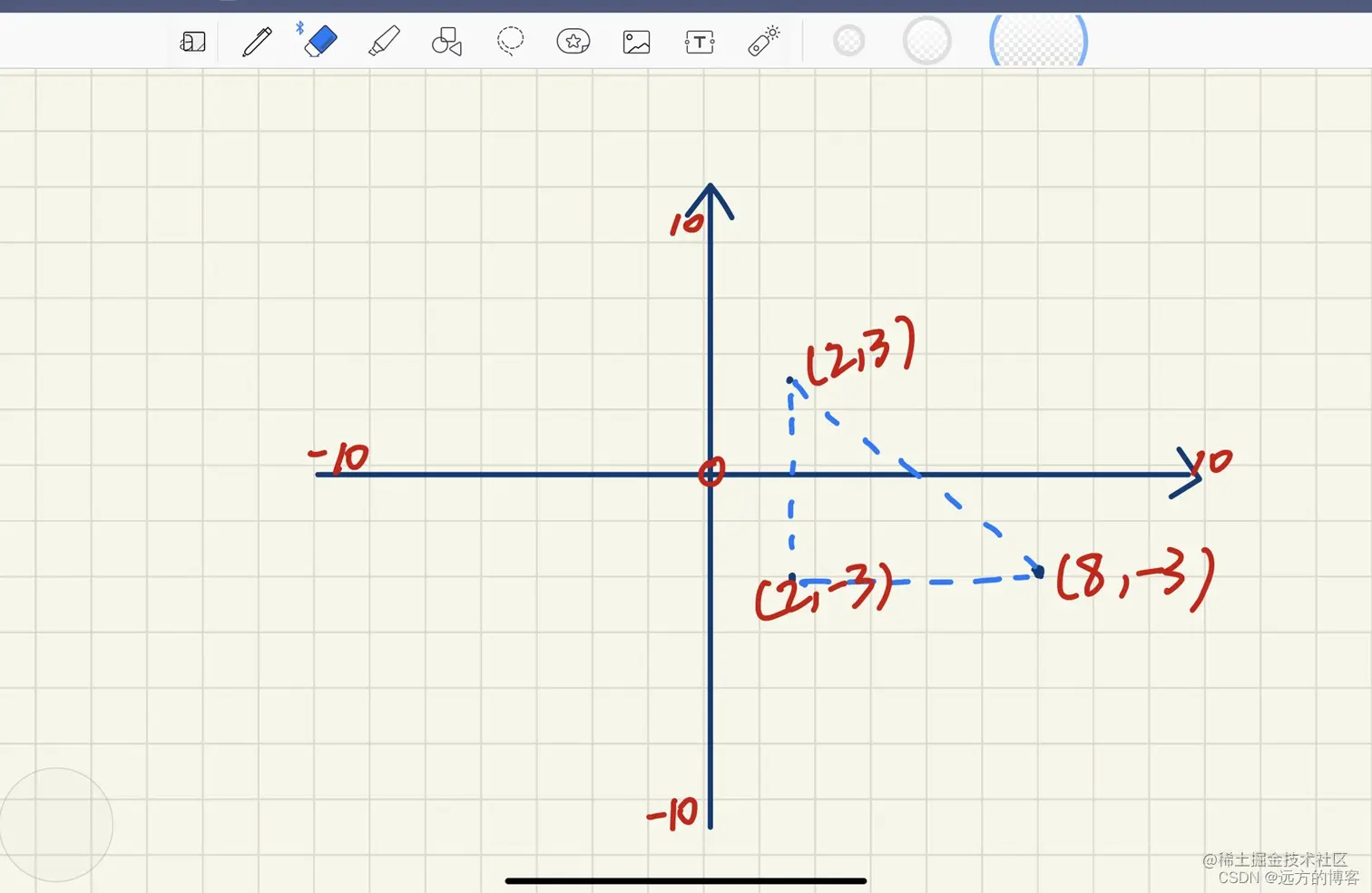Open the Elements sticker tool
Viewport: 1372px width, 893px height.
[x=573, y=42]
